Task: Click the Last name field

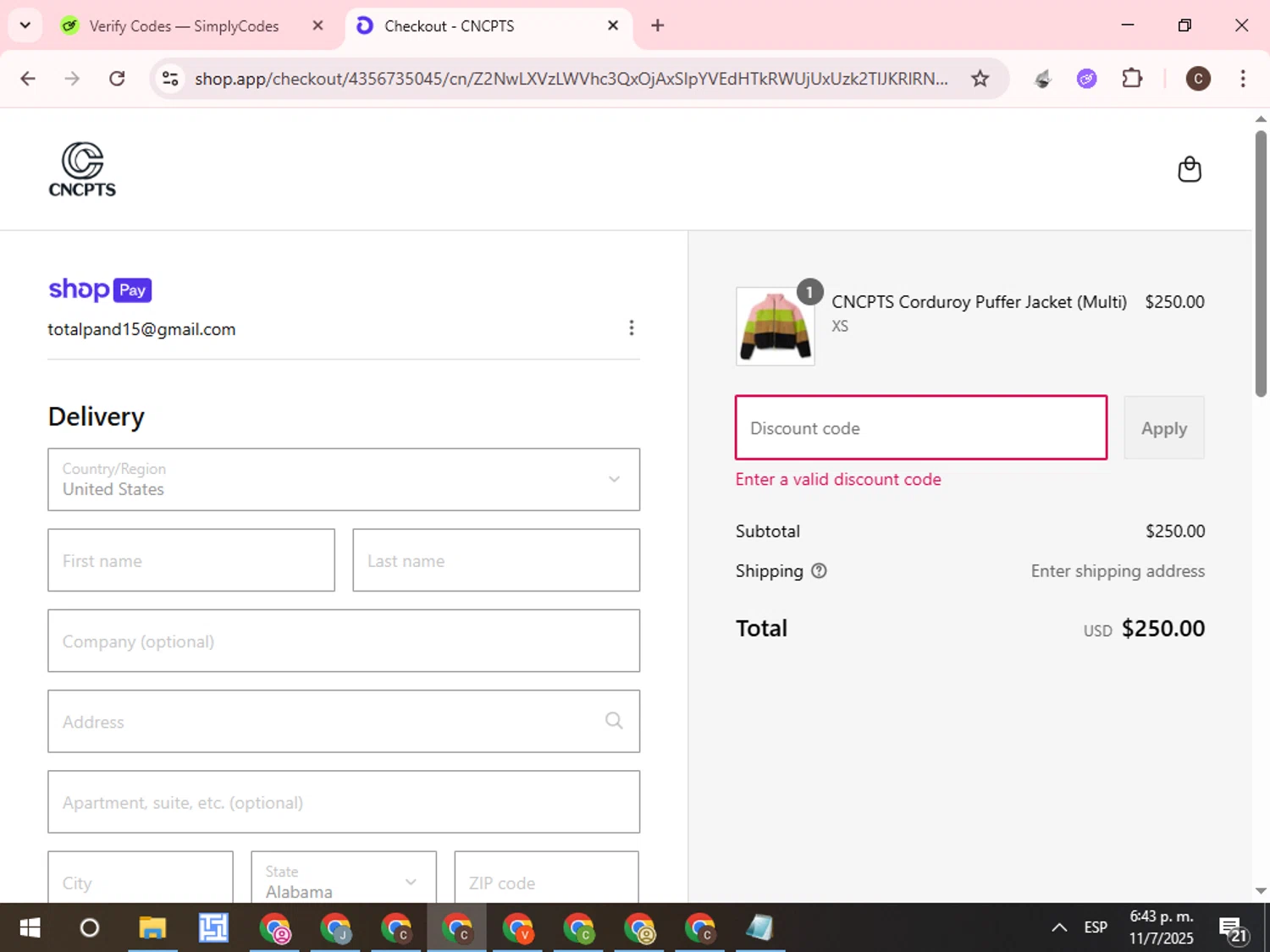Action: click(496, 560)
